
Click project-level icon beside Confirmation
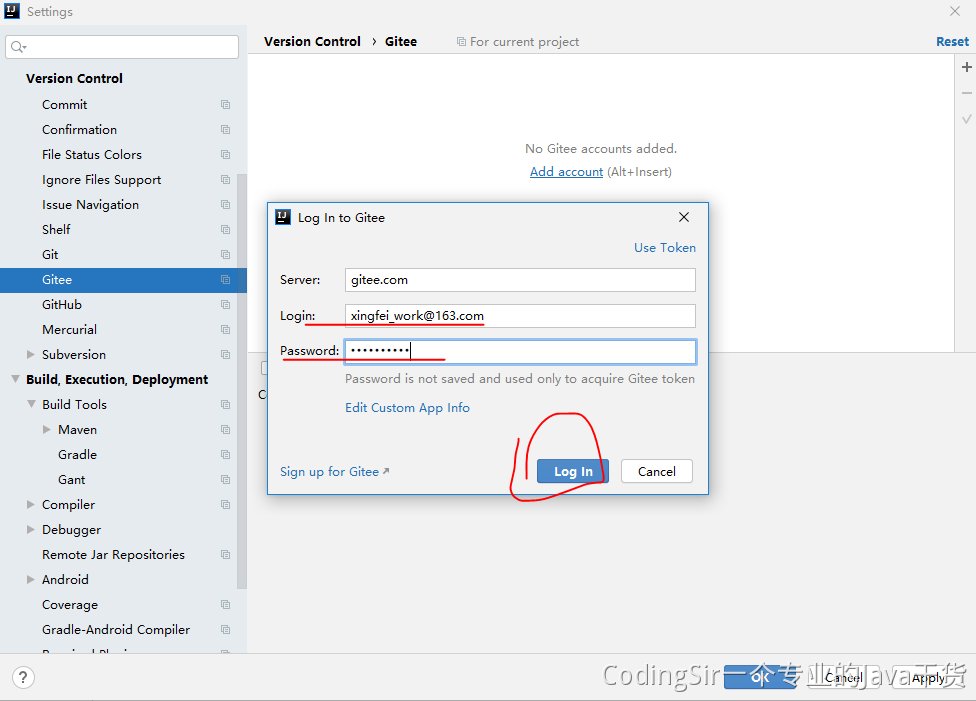coord(225,129)
